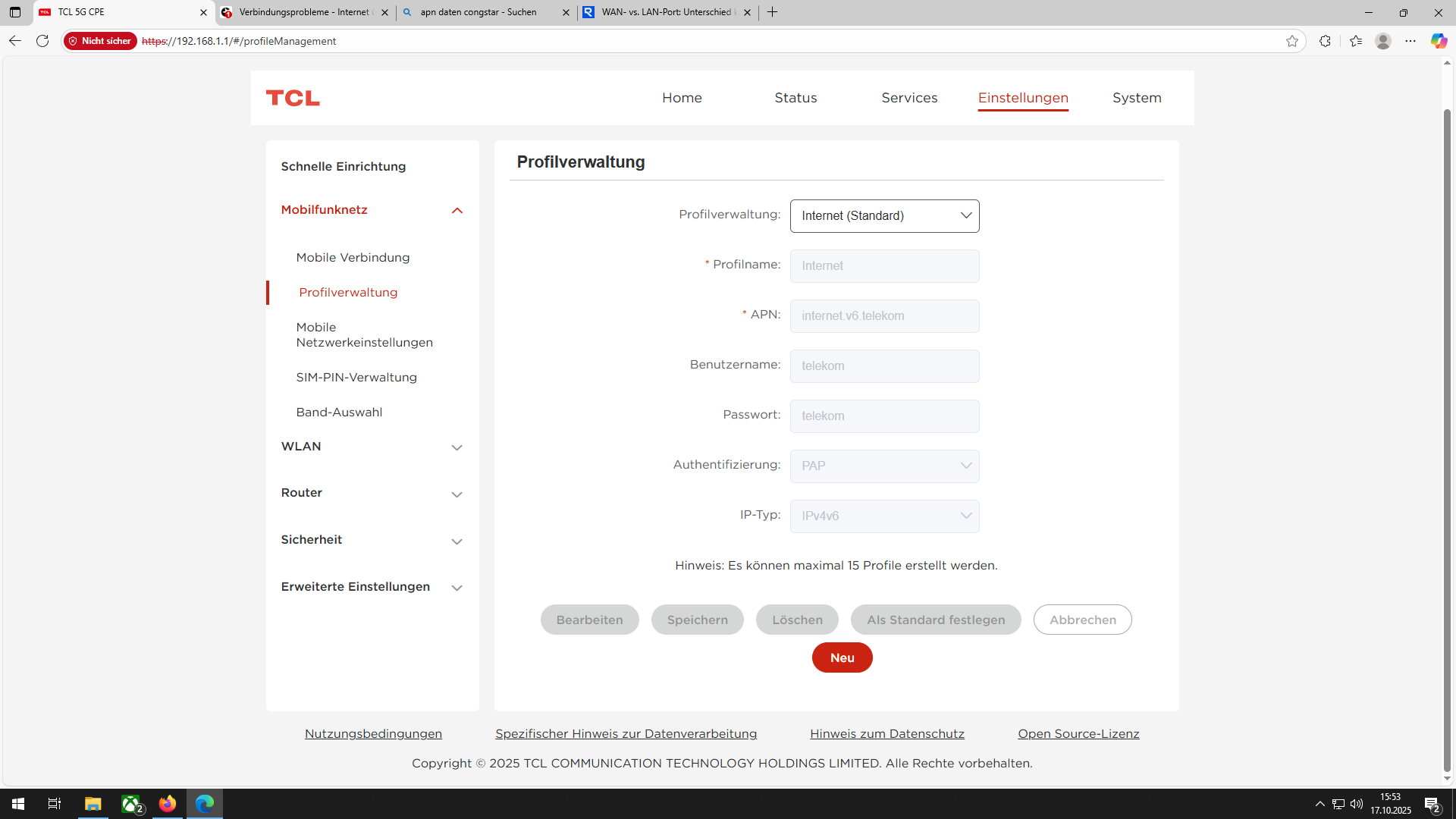Open File Explorer in taskbar
Screen dimensions: 1456x819
coord(93,803)
